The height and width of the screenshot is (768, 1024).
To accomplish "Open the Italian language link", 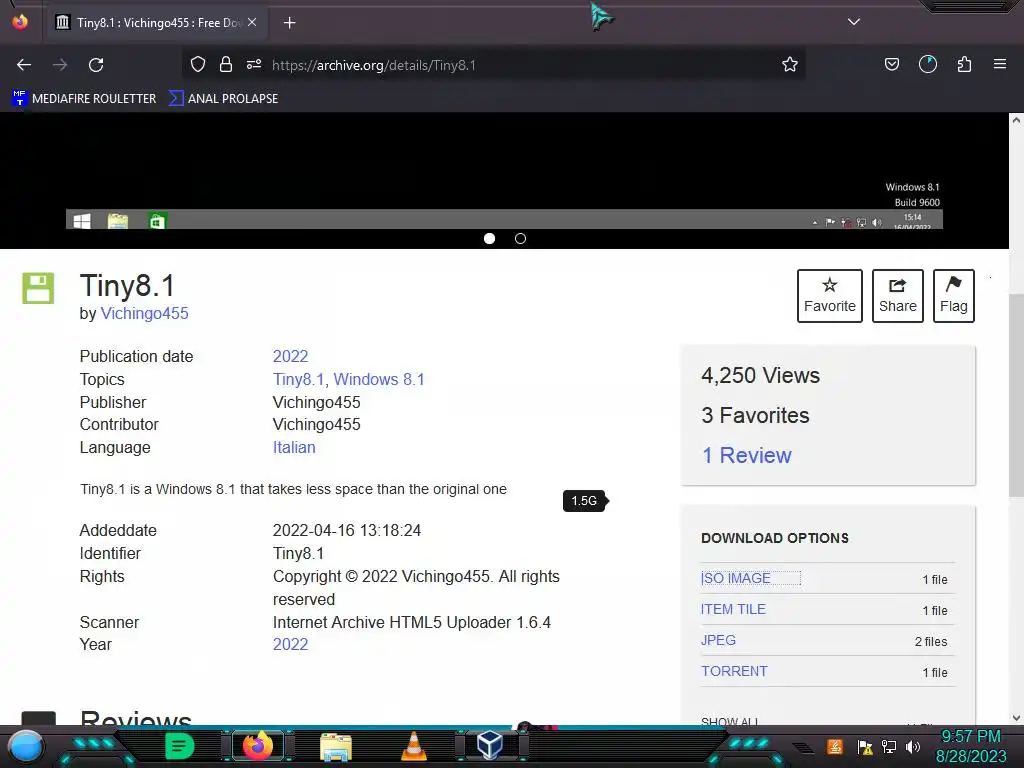I will (294, 447).
